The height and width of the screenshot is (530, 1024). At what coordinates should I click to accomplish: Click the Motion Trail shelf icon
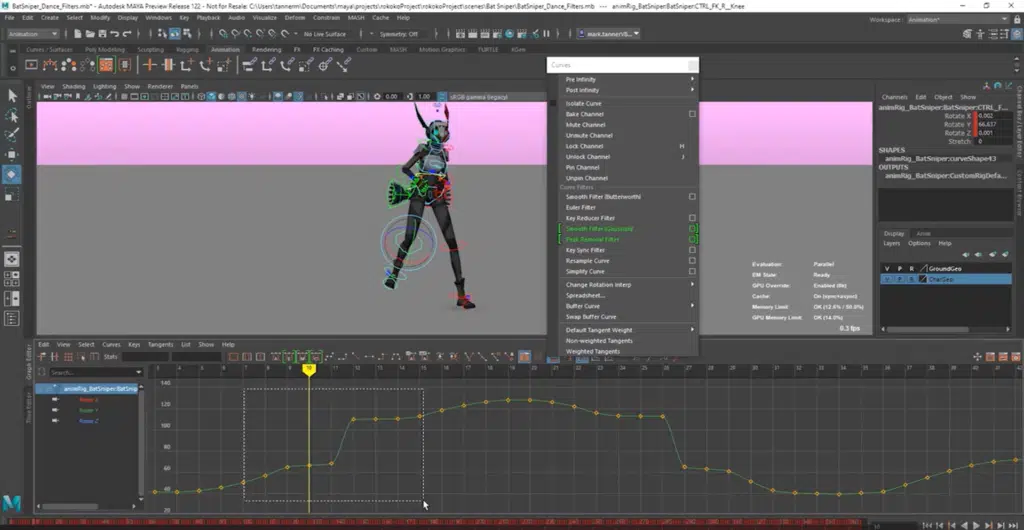50,64
